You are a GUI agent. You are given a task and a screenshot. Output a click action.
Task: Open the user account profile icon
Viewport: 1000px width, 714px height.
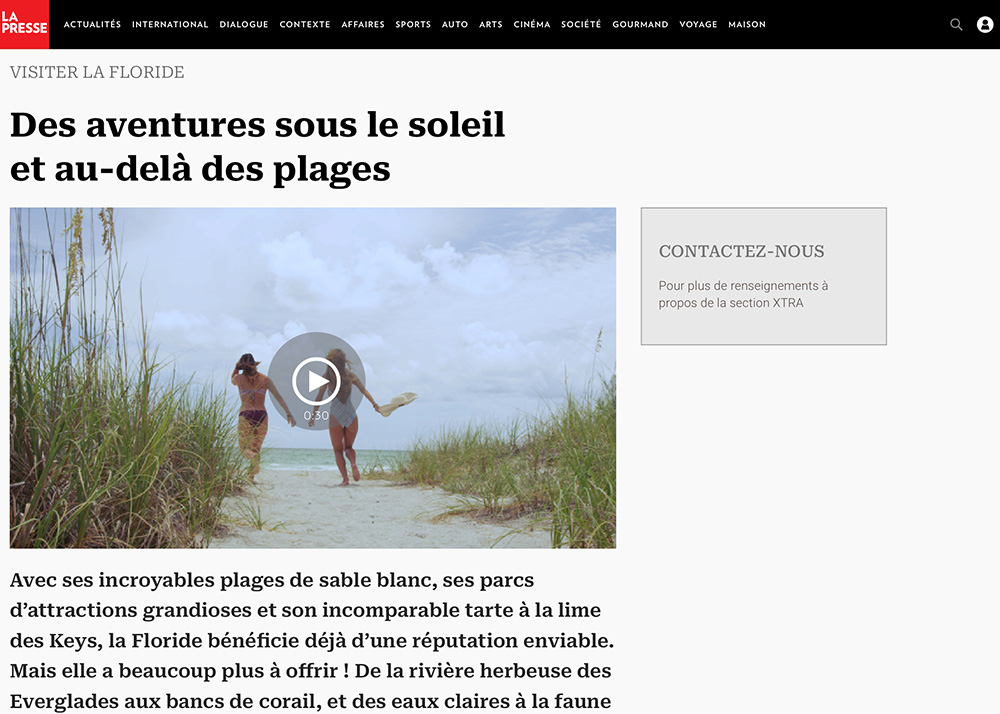[x=985, y=24]
